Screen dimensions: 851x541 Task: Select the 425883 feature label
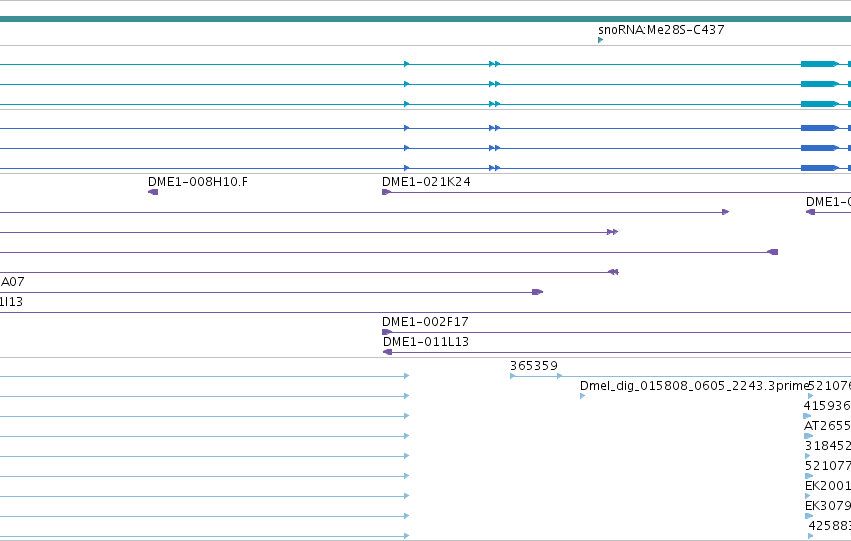[x=829, y=526]
